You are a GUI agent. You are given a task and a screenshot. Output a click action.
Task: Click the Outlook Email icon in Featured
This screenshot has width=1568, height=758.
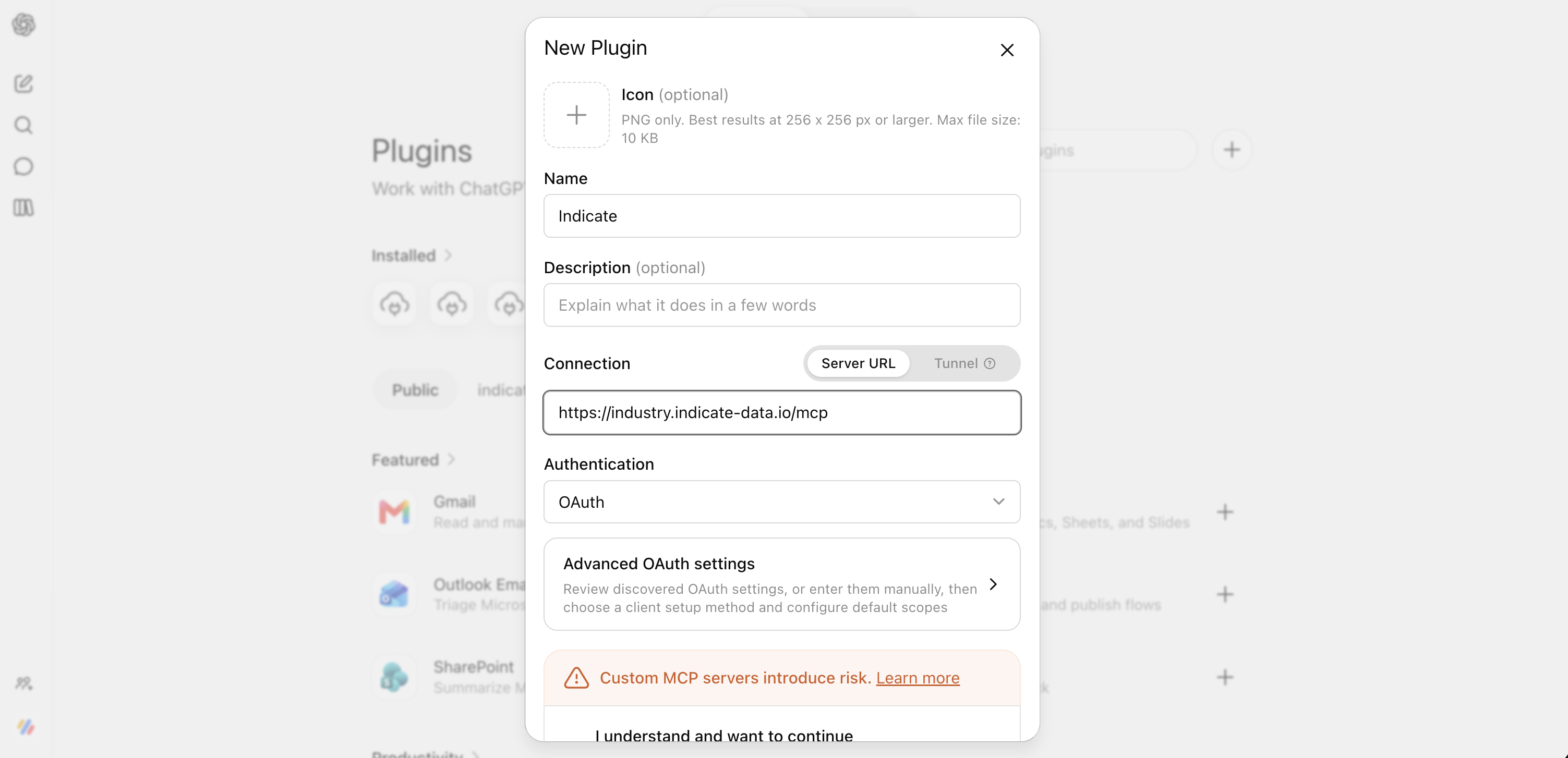pos(394,594)
